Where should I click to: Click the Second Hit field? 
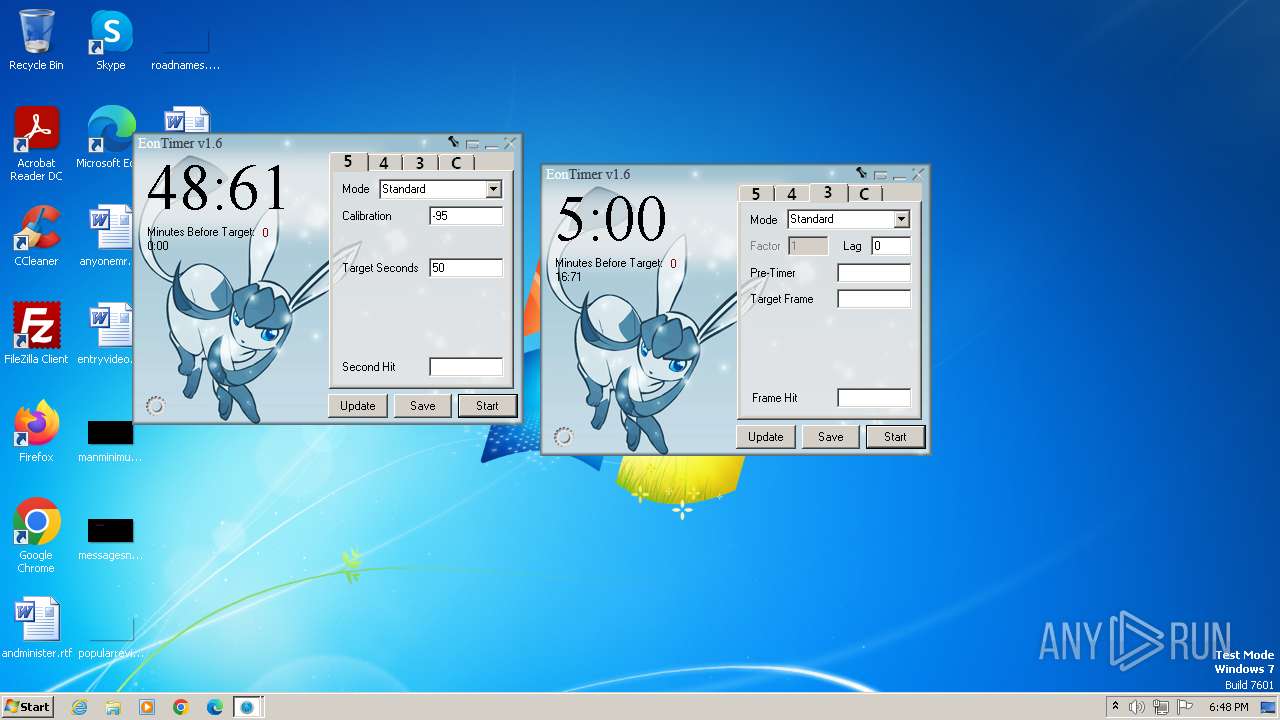point(466,367)
